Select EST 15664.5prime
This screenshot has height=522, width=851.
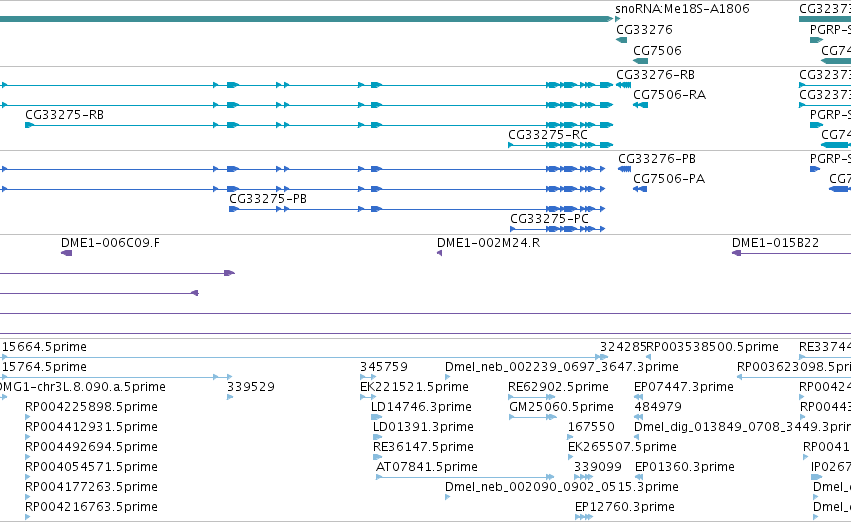(x=45, y=347)
